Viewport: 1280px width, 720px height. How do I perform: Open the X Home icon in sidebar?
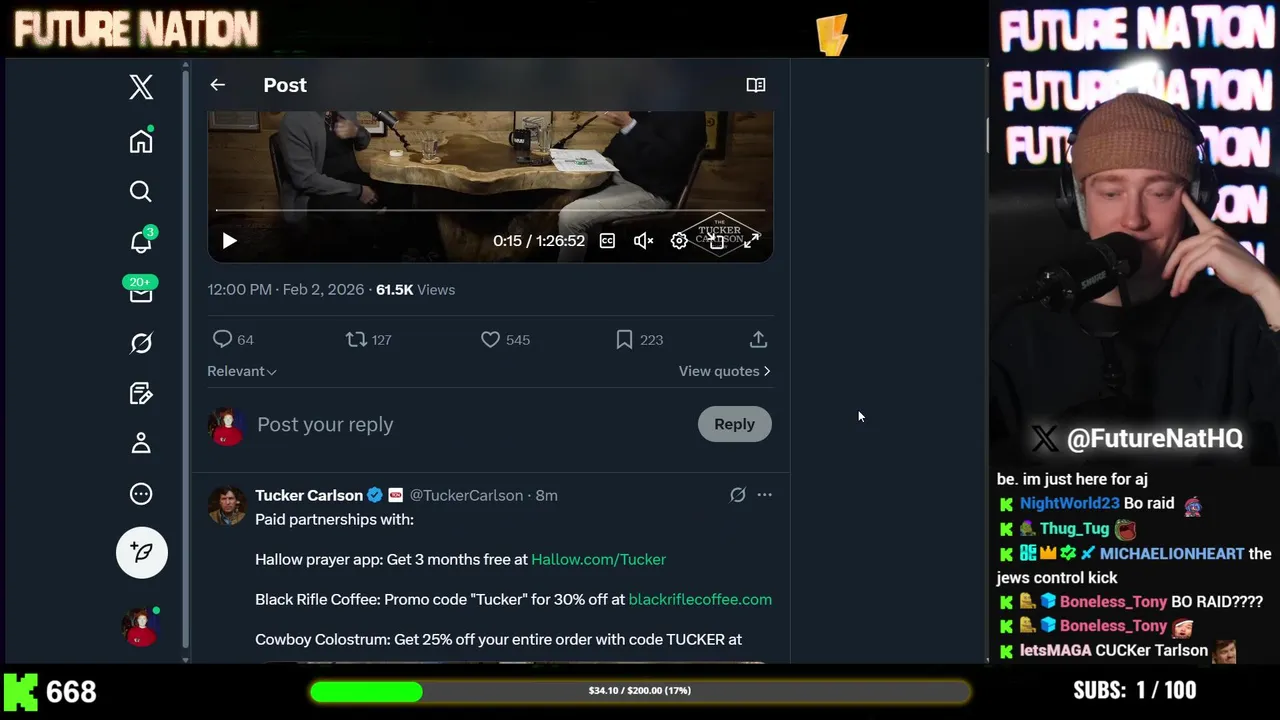(x=141, y=141)
